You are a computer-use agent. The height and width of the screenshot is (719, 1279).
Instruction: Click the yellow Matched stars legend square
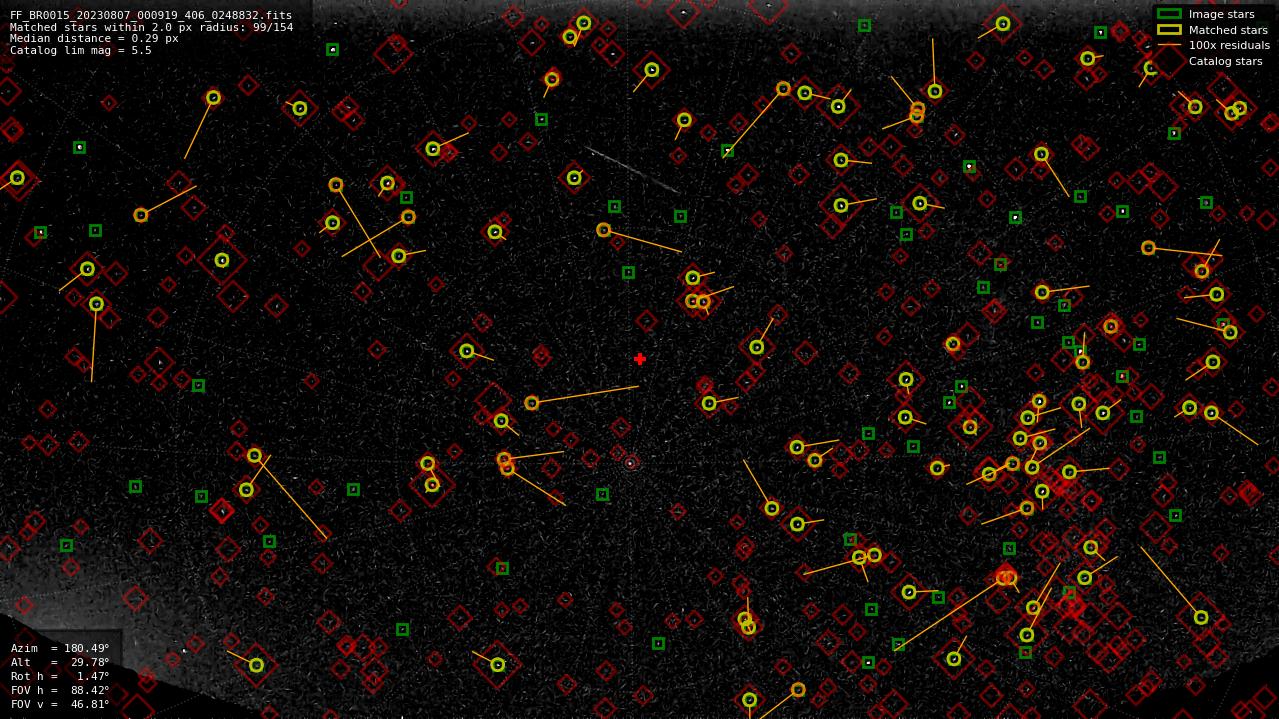(1169, 30)
